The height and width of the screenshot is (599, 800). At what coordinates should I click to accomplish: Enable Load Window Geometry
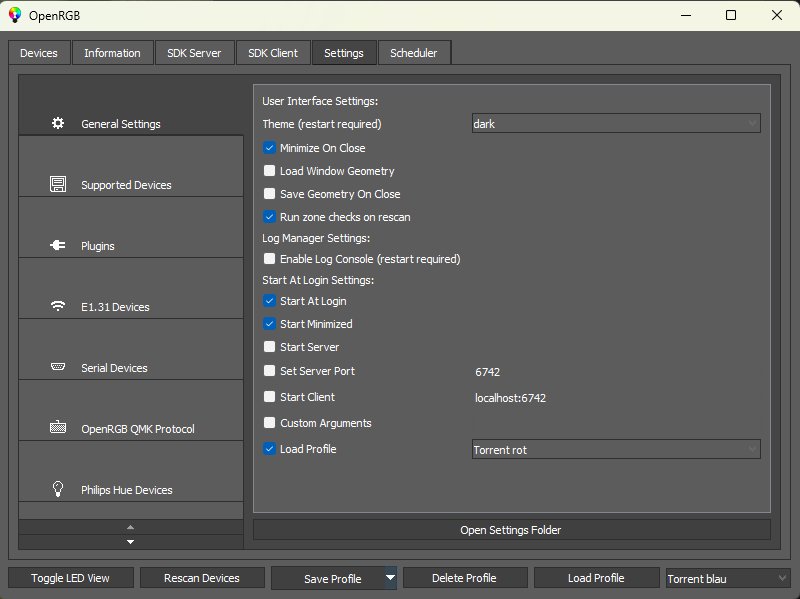[x=269, y=171]
